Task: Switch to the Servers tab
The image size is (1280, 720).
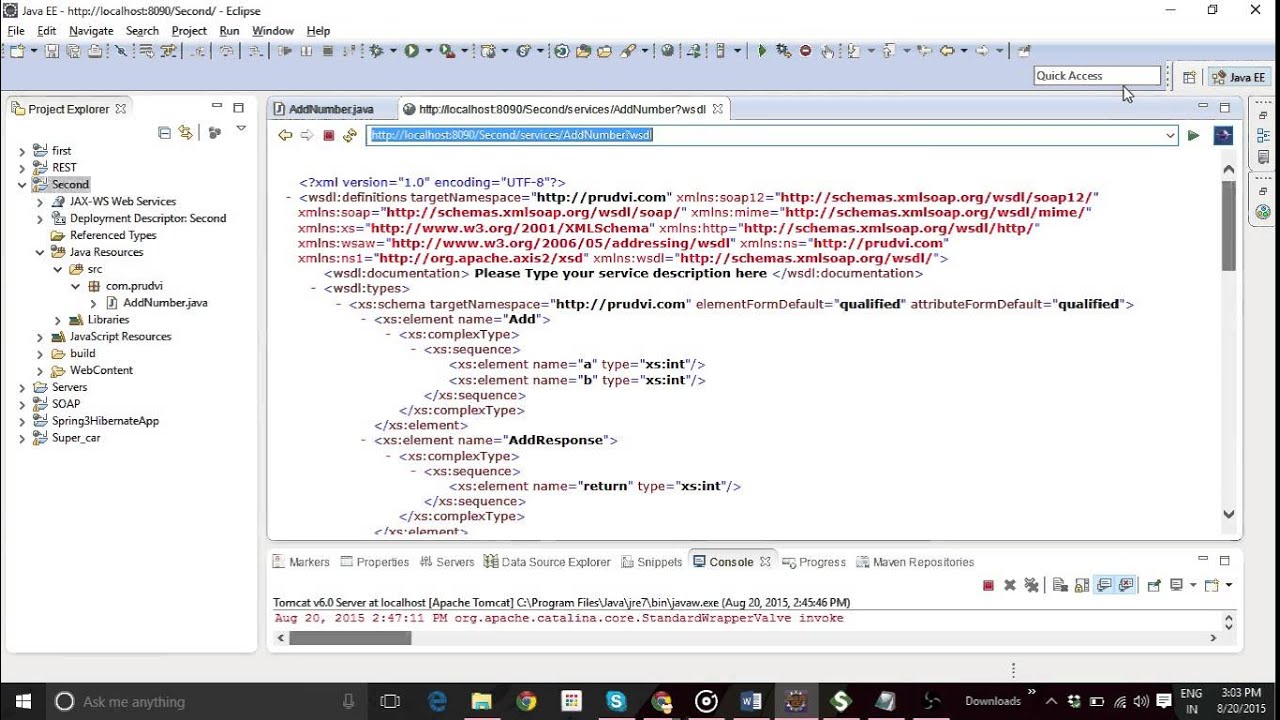Action: (446, 562)
